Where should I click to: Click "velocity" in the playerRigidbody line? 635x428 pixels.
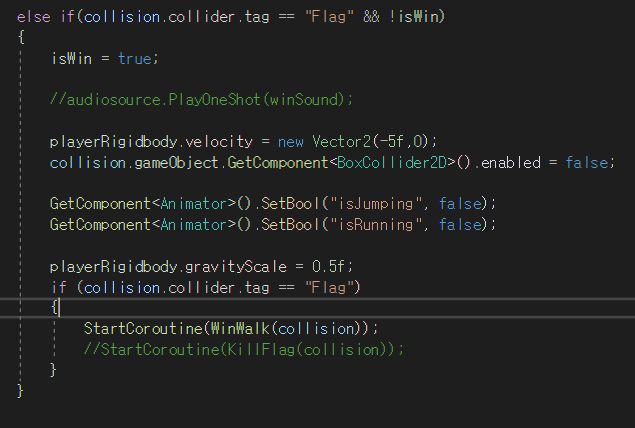tap(219, 142)
